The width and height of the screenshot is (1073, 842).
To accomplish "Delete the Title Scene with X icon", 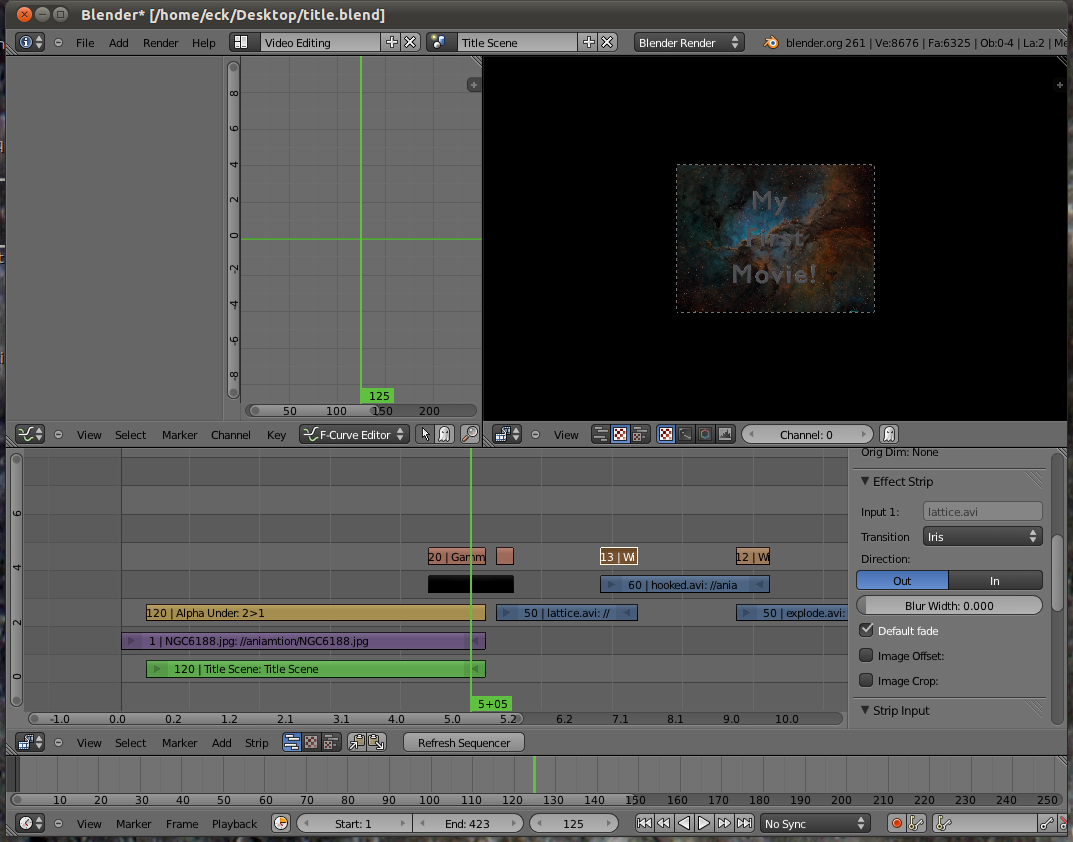I will point(607,42).
